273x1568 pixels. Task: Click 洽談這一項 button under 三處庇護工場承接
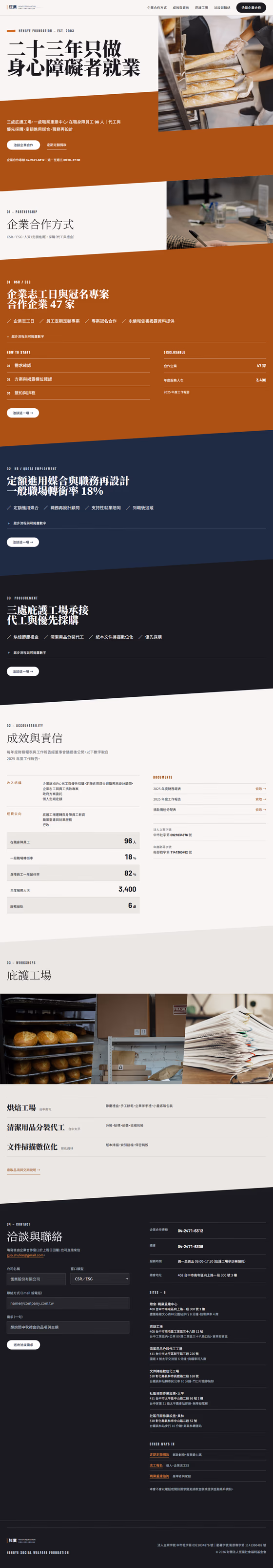click(x=23, y=671)
